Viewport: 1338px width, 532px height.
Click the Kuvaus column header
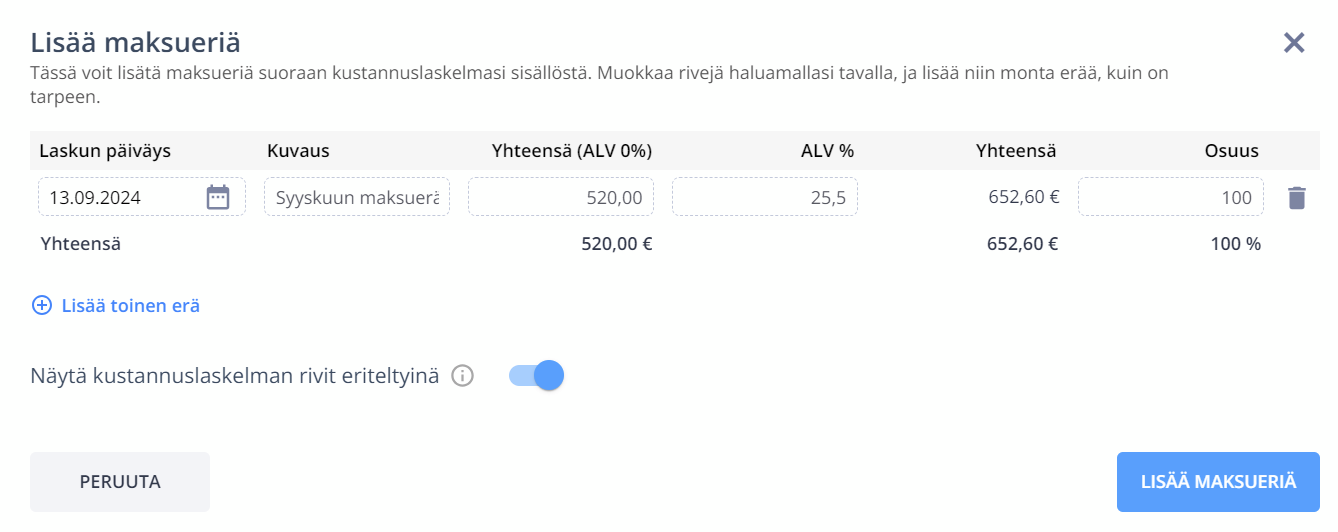(x=298, y=151)
